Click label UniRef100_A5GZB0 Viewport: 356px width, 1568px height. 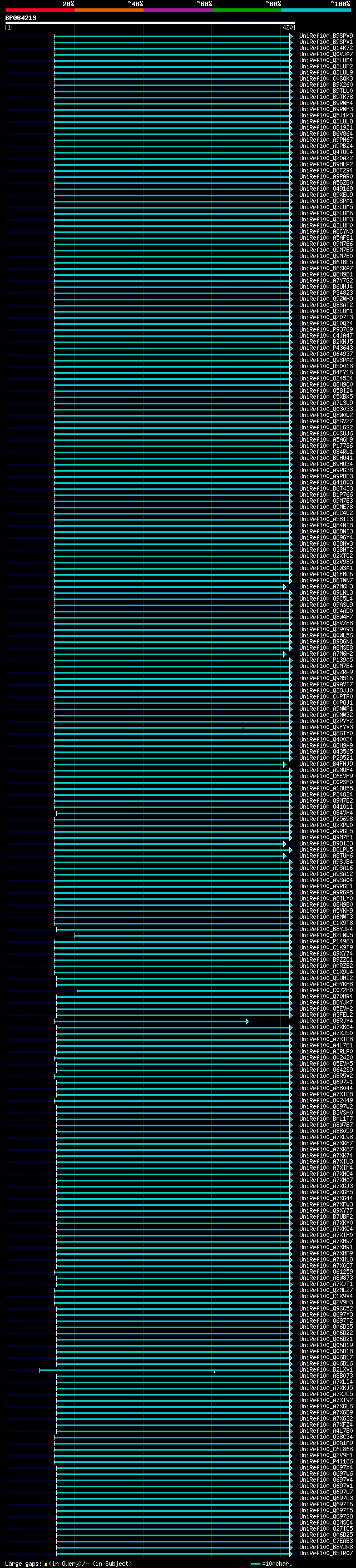click(325, 182)
